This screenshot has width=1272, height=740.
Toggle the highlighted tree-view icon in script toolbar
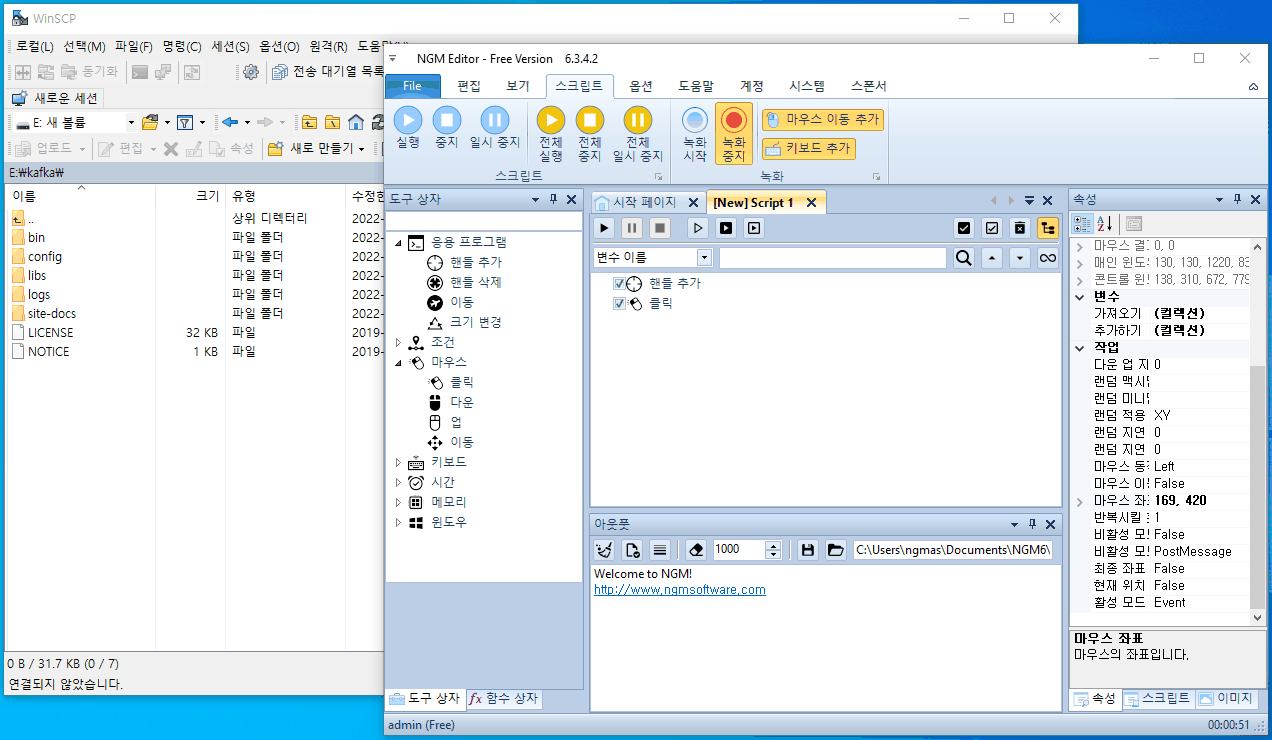[1047, 228]
